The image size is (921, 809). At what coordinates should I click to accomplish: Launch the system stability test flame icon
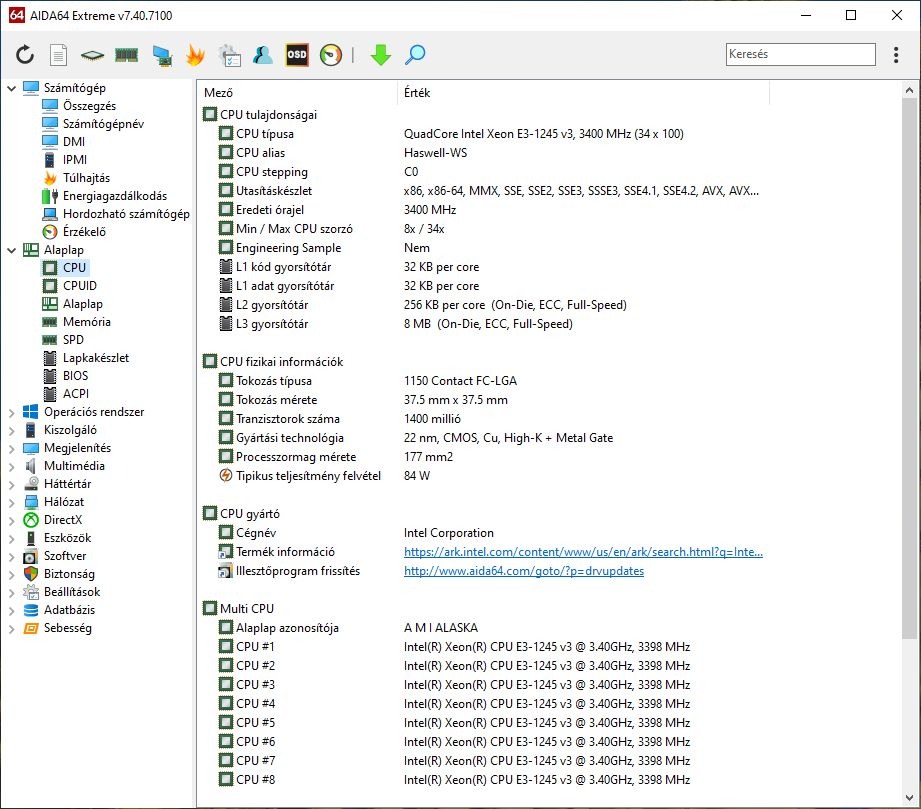pos(195,55)
